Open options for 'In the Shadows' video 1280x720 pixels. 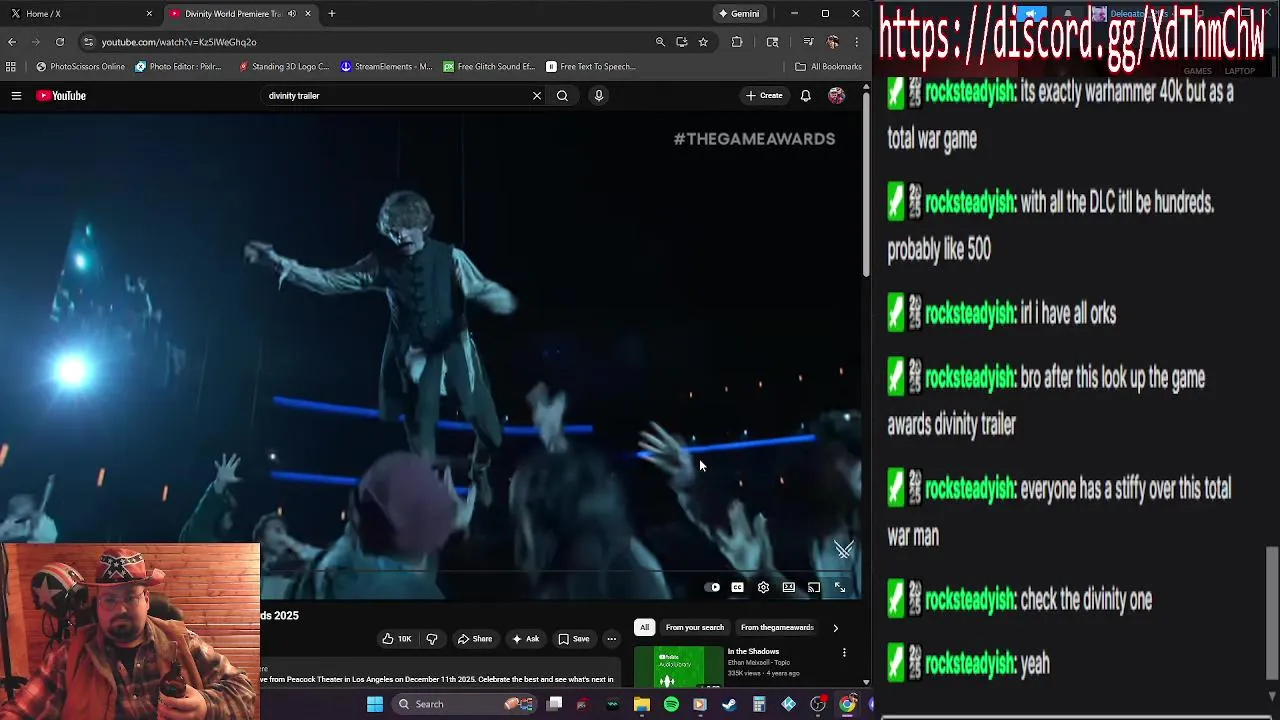coord(844,653)
